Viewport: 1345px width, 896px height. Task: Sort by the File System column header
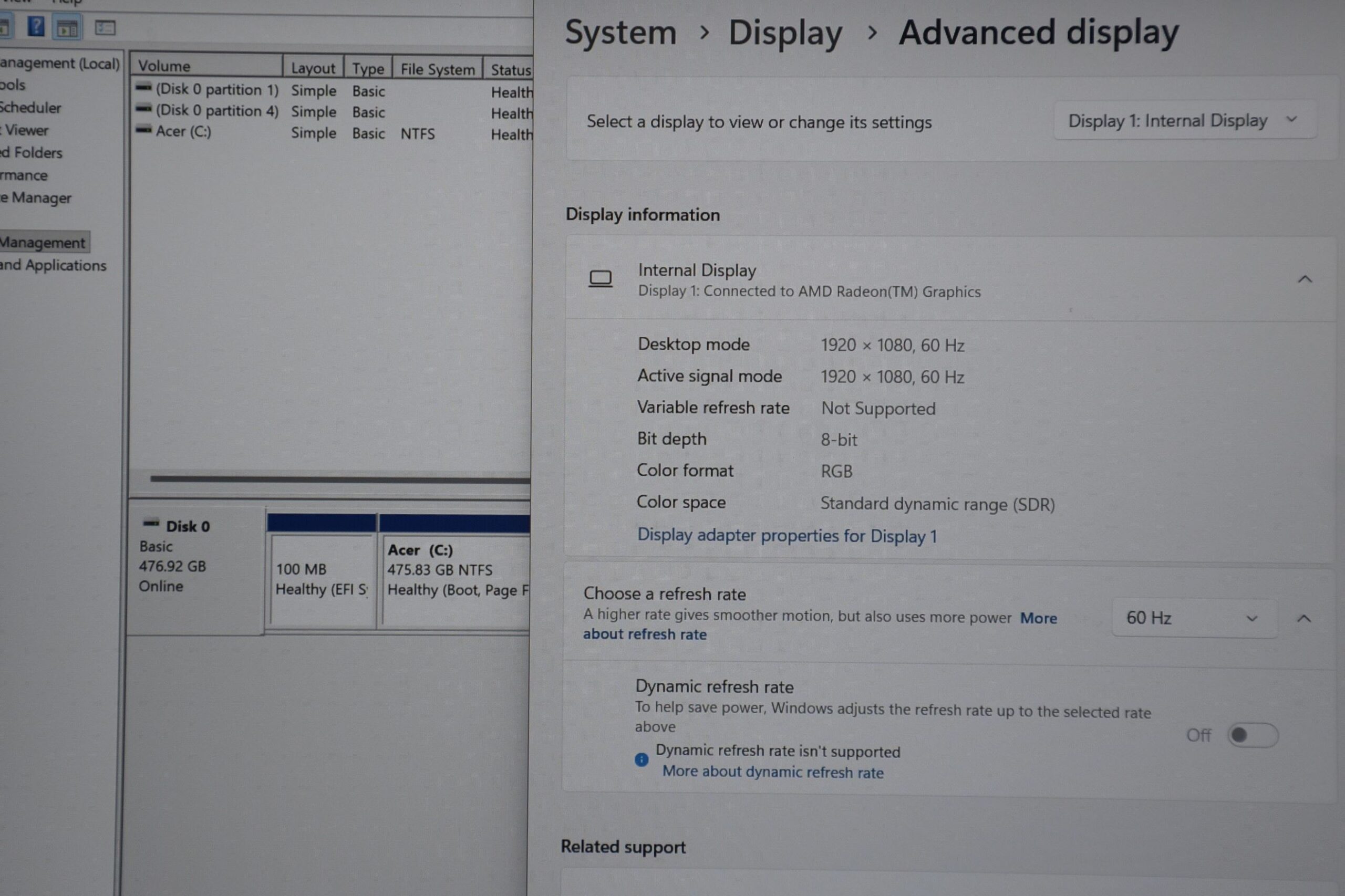tap(437, 69)
